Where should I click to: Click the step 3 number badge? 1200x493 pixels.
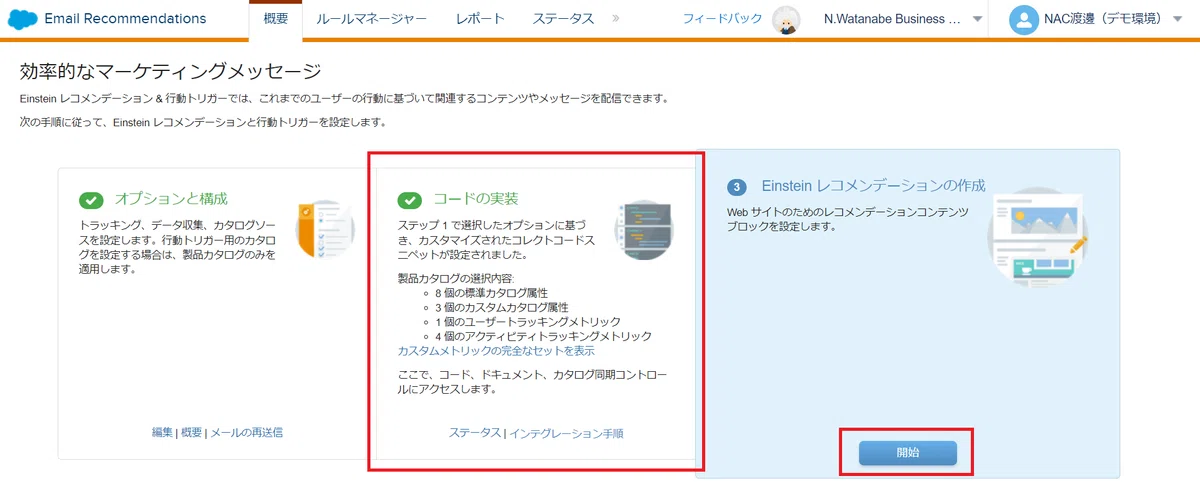pyautogui.click(x=737, y=187)
